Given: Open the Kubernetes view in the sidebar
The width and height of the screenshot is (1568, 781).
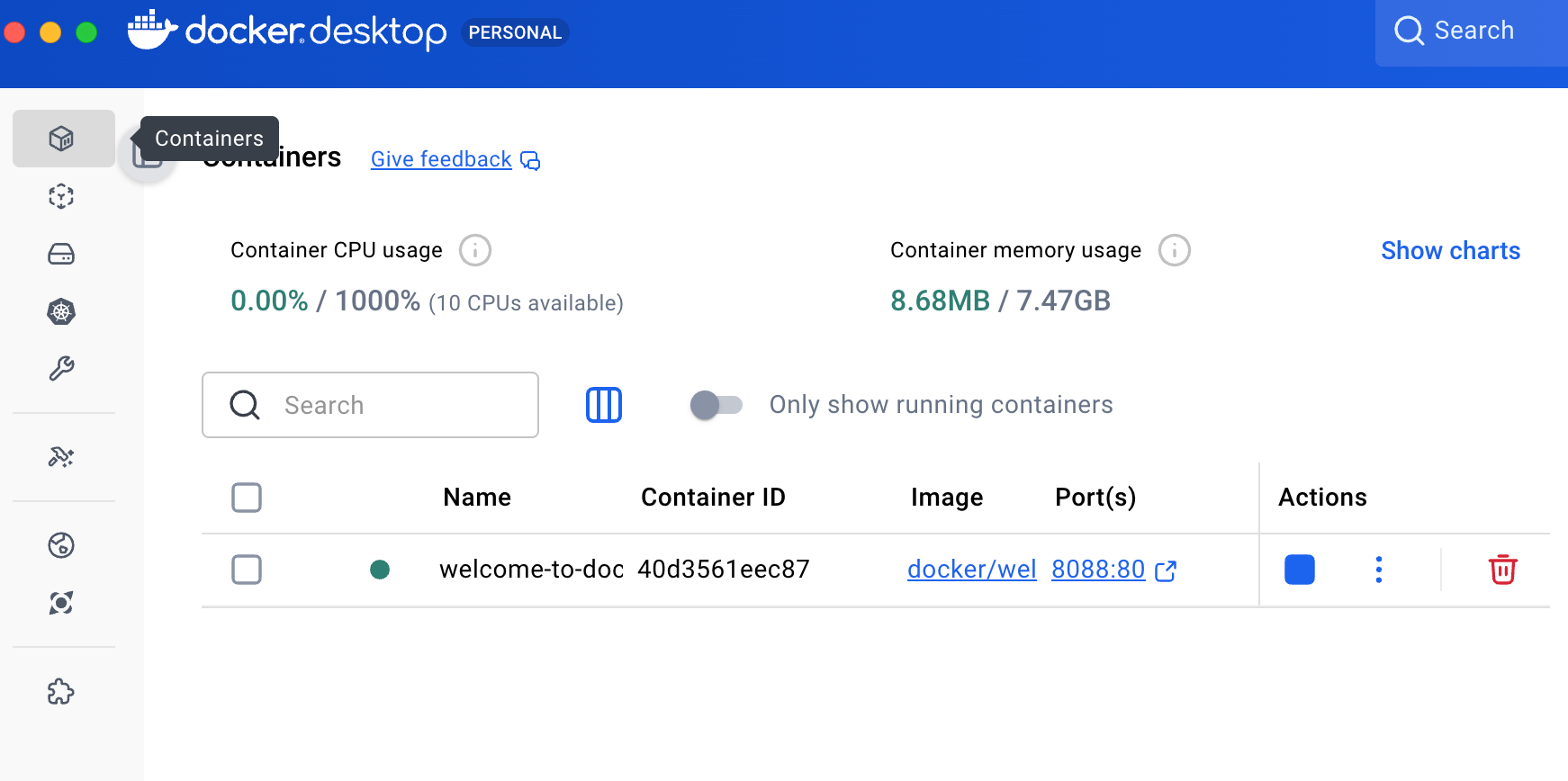Looking at the screenshot, I should point(61,311).
